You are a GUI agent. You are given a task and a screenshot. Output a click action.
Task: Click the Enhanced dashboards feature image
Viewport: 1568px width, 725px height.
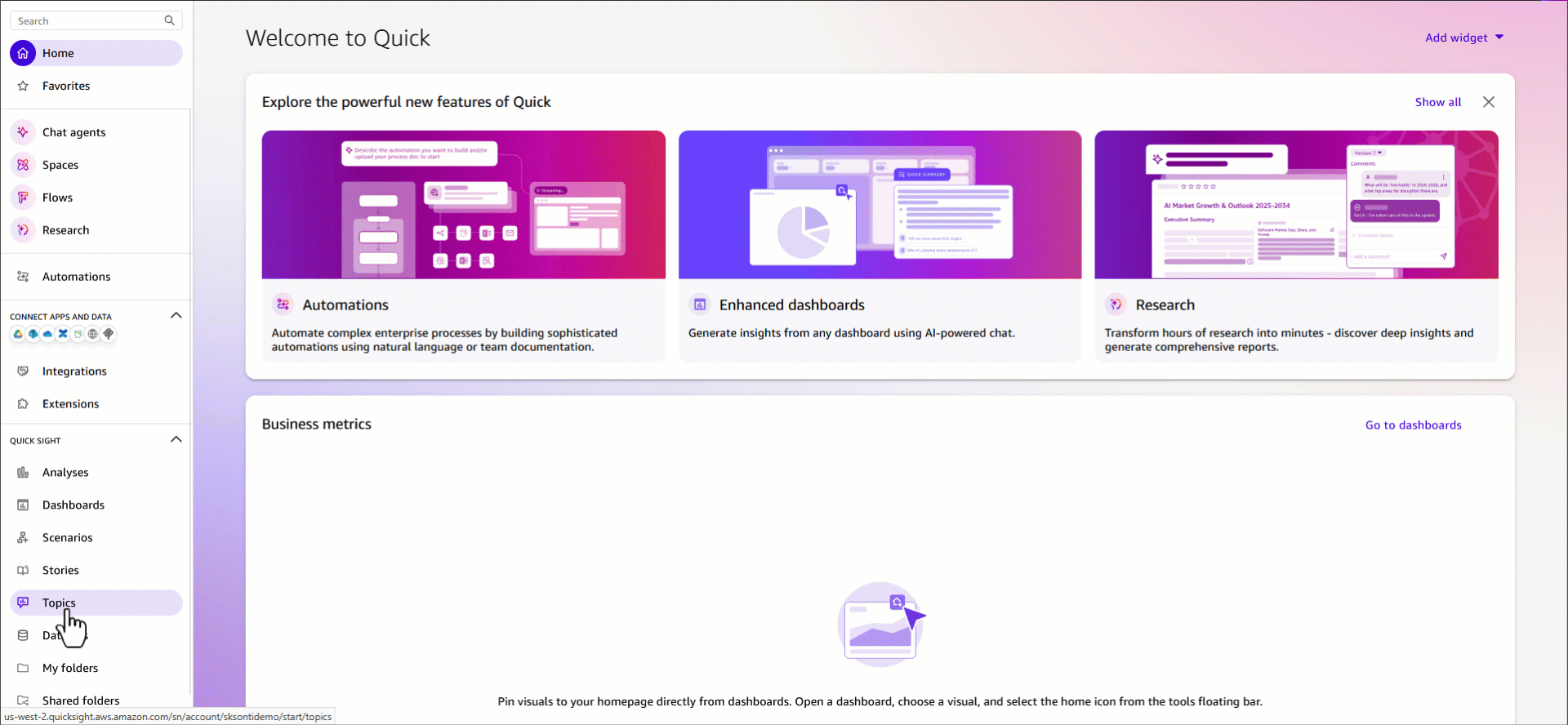click(x=880, y=205)
